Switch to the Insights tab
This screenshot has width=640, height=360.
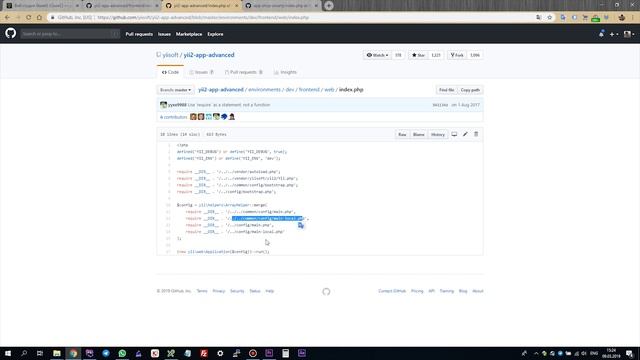click(x=285, y=72)
